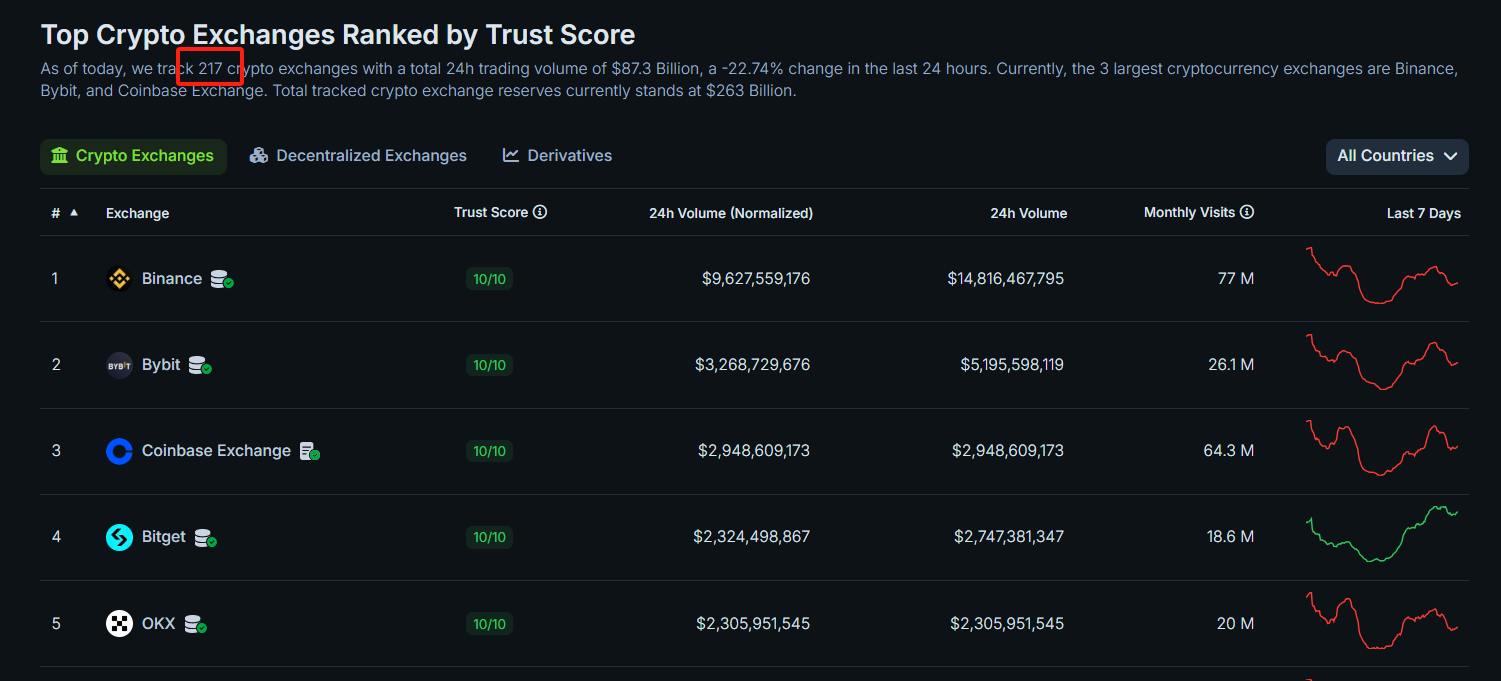The image size is (1501, 681).
Task: Click the normalized volume $2,324,498,867
Action: [x=752, y=537]
